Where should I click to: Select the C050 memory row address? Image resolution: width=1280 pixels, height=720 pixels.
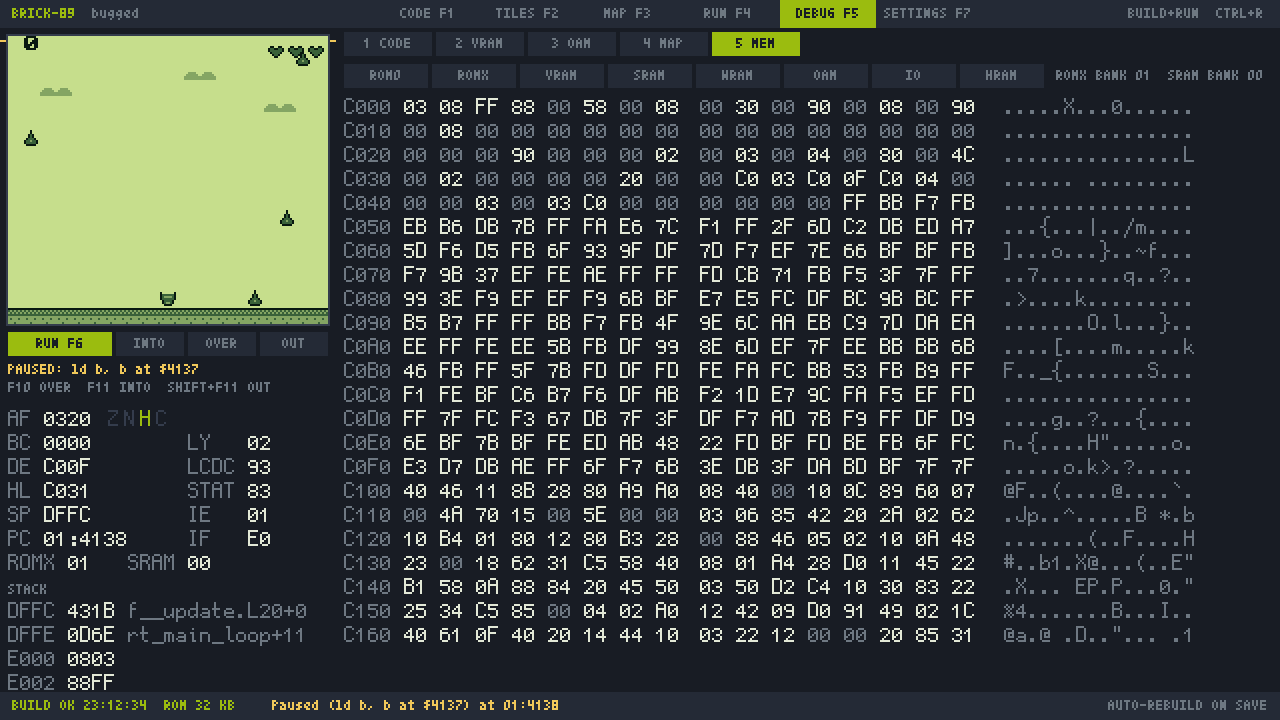tap(367, 227)
